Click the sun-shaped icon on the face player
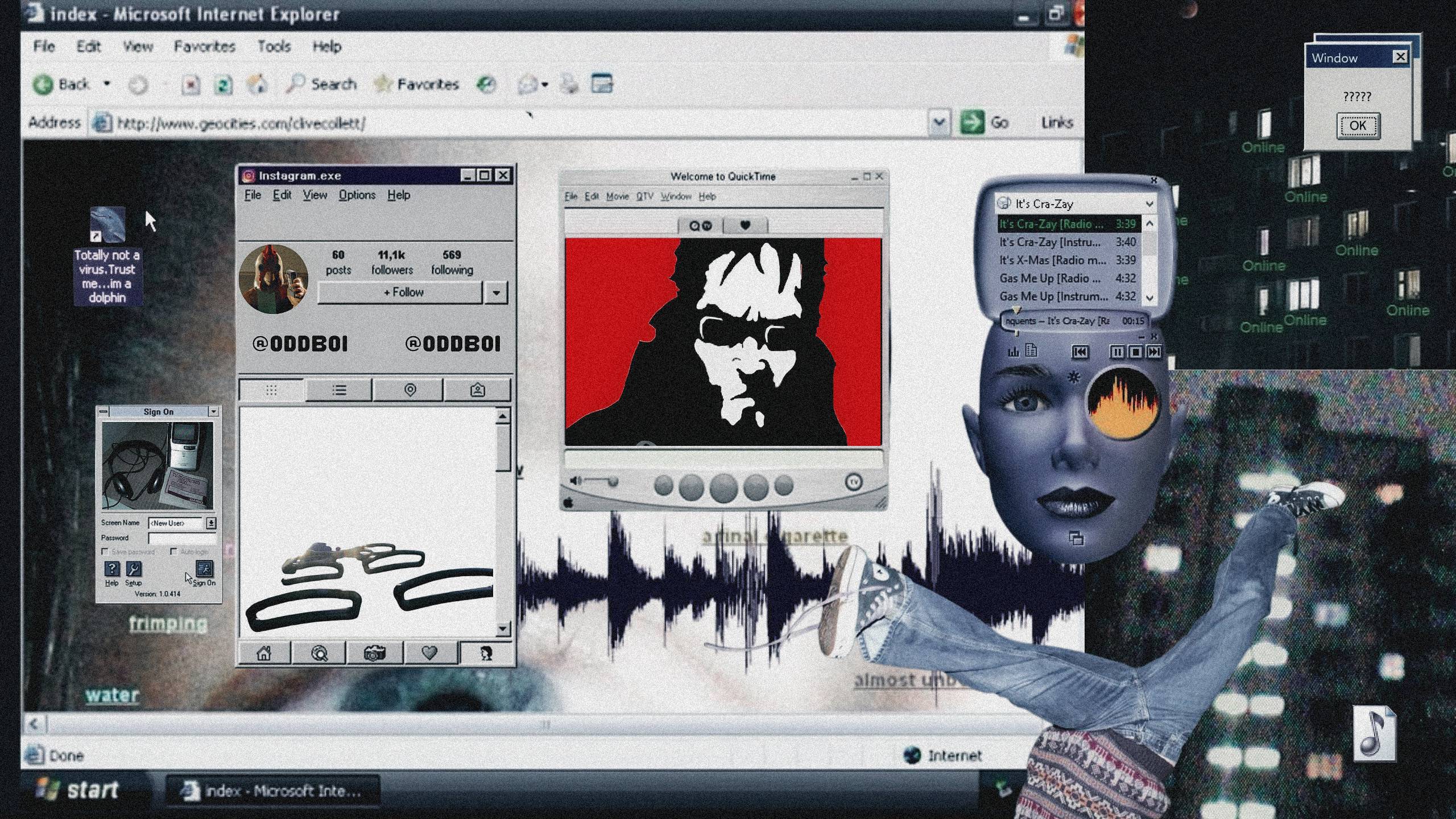 coord(1073,377)
